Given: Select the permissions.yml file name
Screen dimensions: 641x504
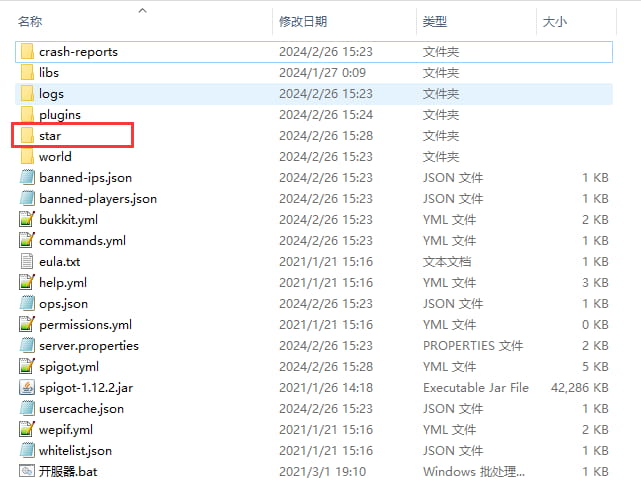Looking at the screenshot, I should click(x=85, y=324).
